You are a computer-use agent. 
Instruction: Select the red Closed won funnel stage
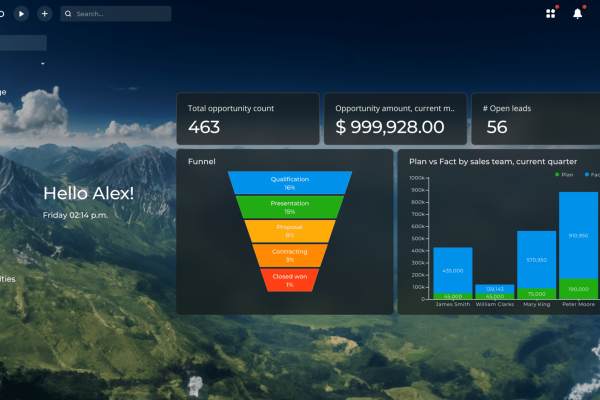289,280
